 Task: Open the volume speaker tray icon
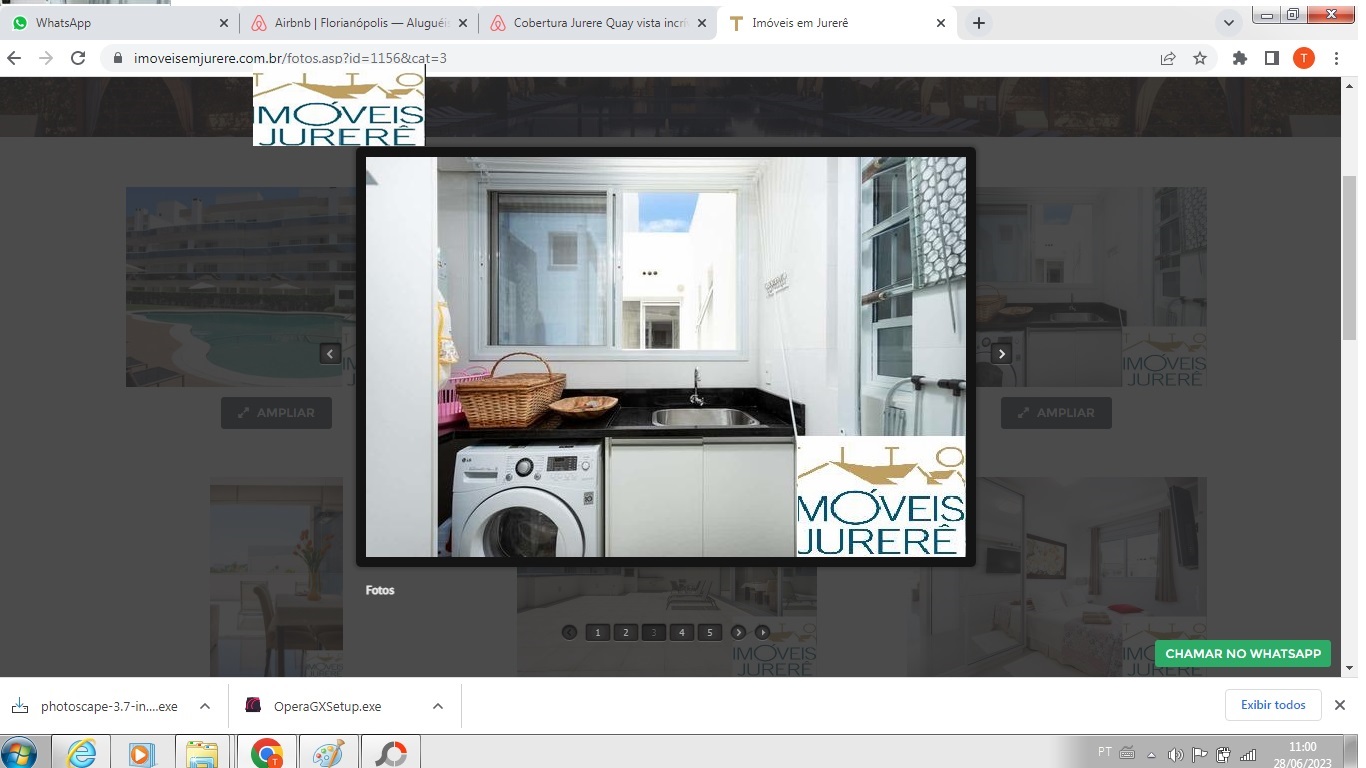1176,754
